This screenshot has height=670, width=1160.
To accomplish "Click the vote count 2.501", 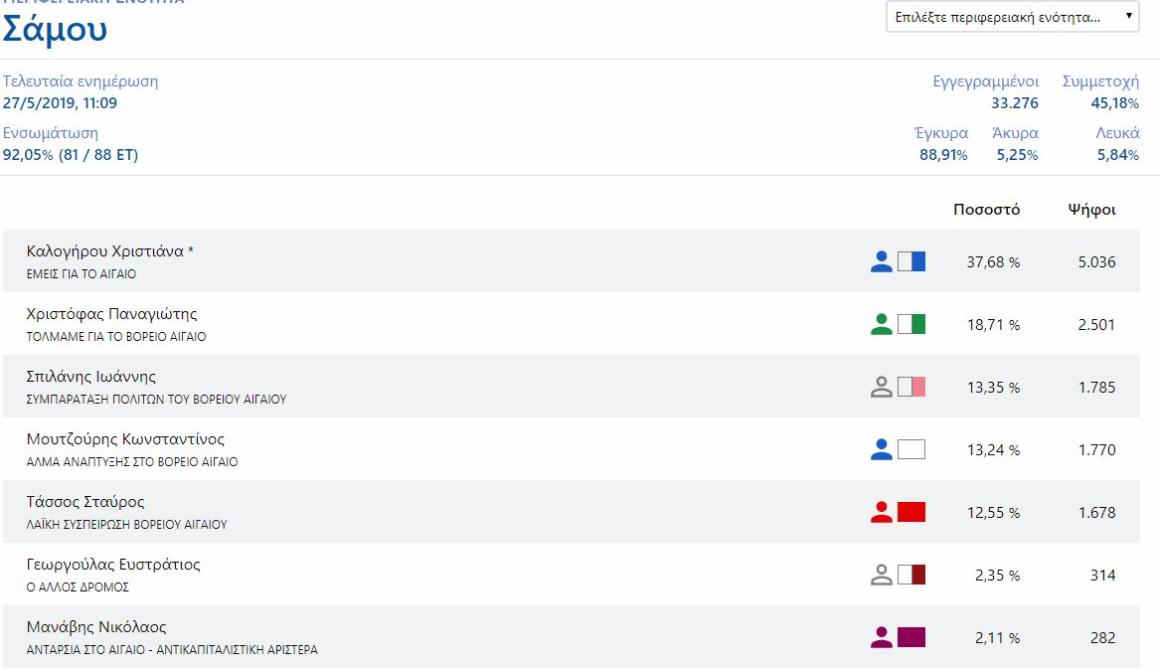I will point(1096,325).
